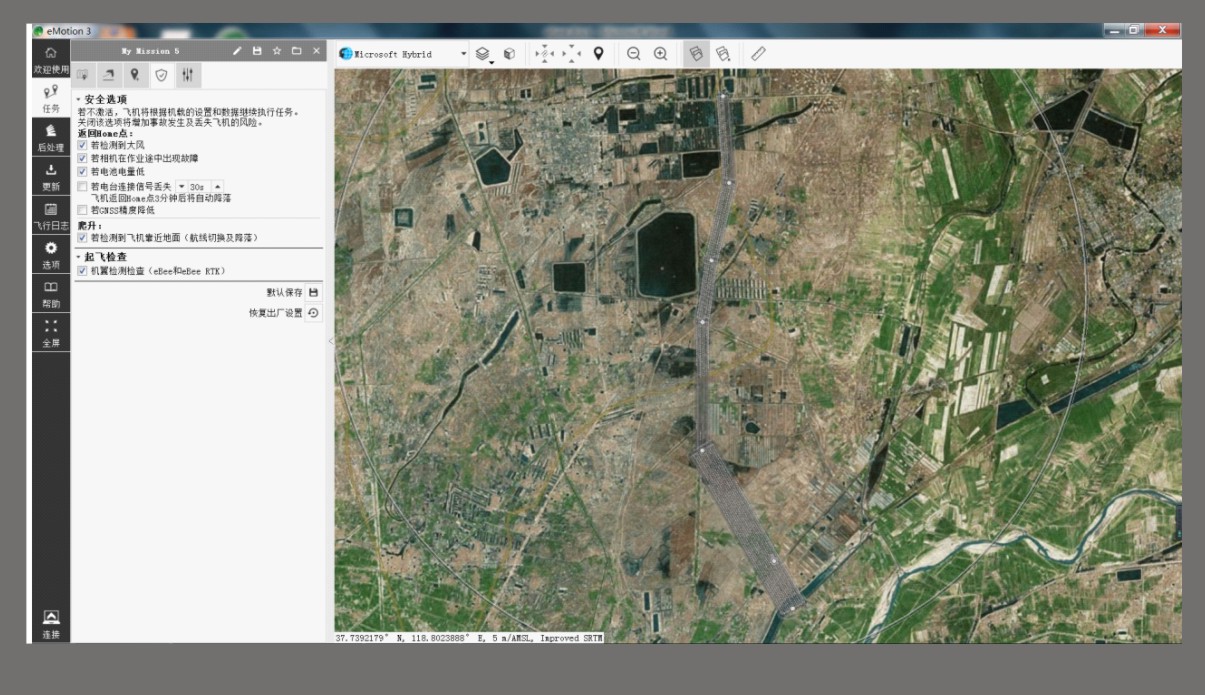The image size is (1205, 695).
Task: Open the Microsoft Hybrid map source dropdown
Action: coord(463,54)
